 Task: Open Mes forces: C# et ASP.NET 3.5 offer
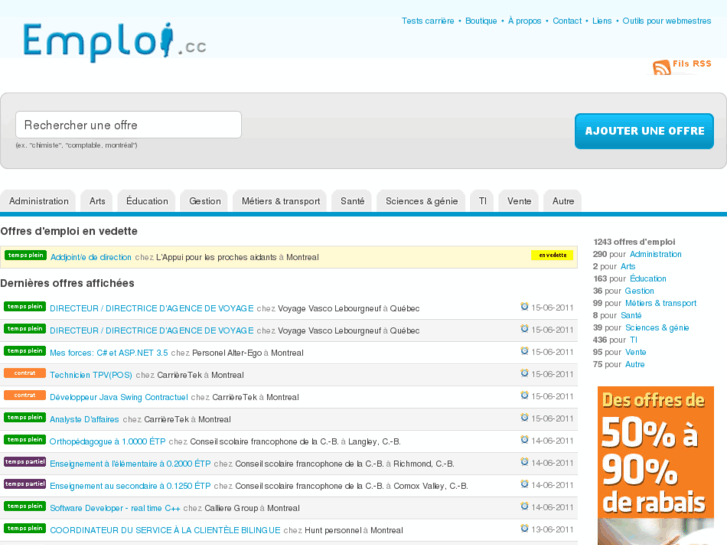[x=108, y=353]
